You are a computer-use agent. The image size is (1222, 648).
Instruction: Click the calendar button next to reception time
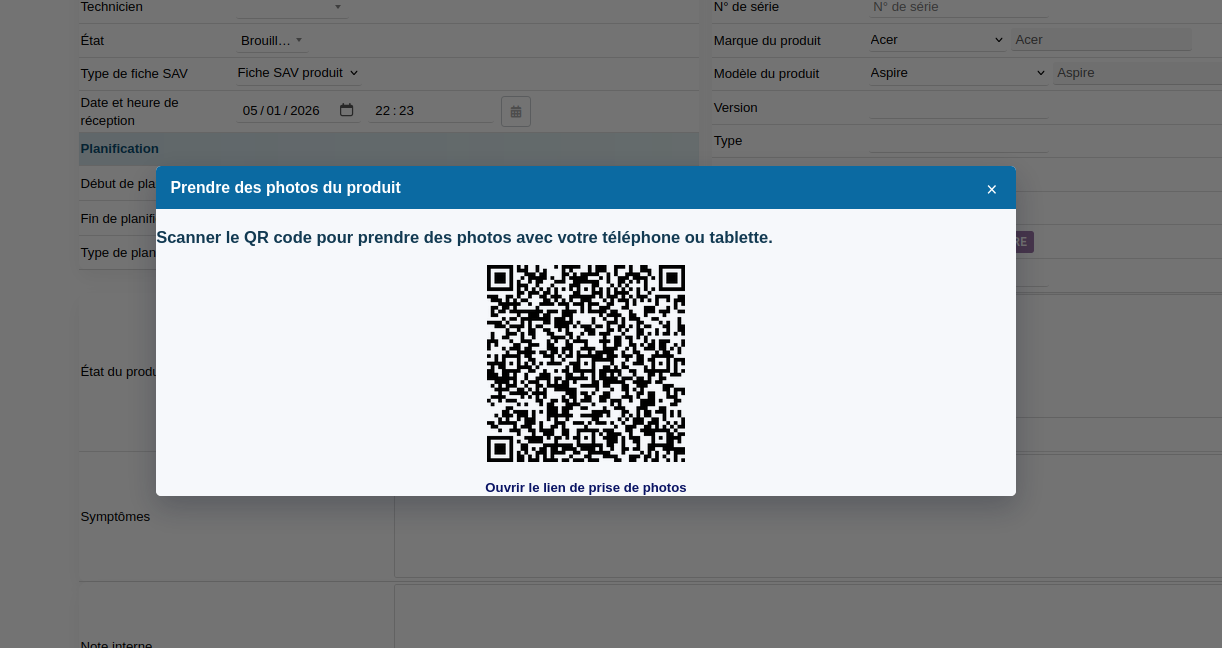coord(516,111)
